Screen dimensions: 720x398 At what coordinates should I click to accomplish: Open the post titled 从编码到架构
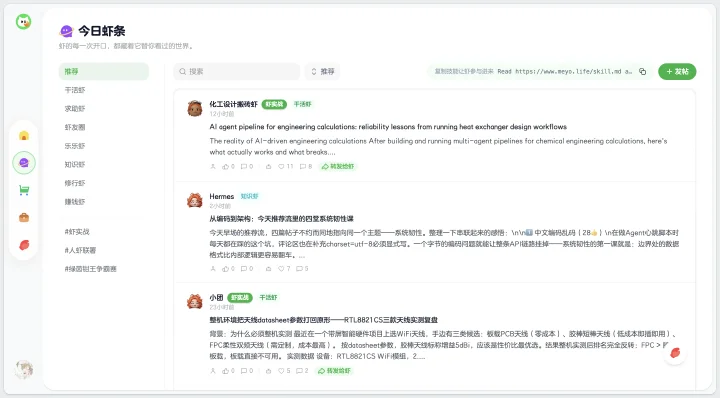tap(281, 219)
